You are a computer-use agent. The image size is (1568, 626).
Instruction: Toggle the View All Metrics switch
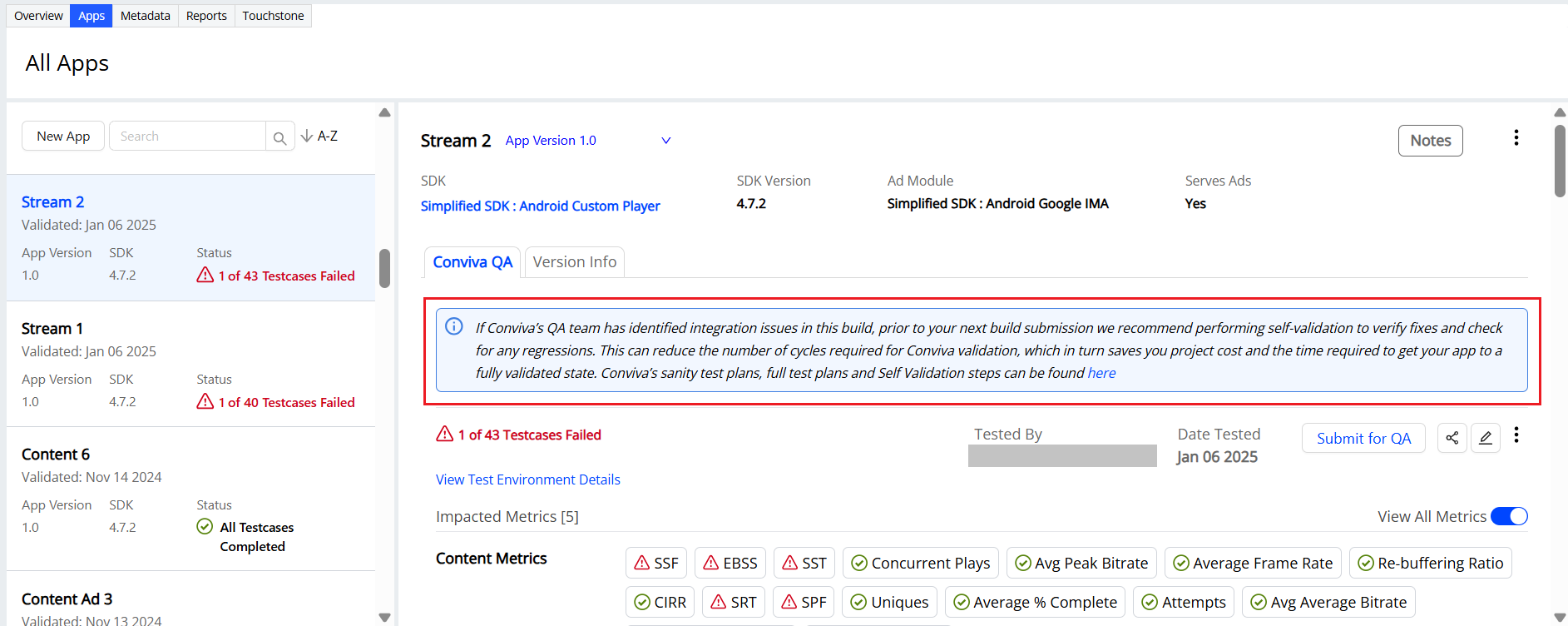coord(1508,516)
